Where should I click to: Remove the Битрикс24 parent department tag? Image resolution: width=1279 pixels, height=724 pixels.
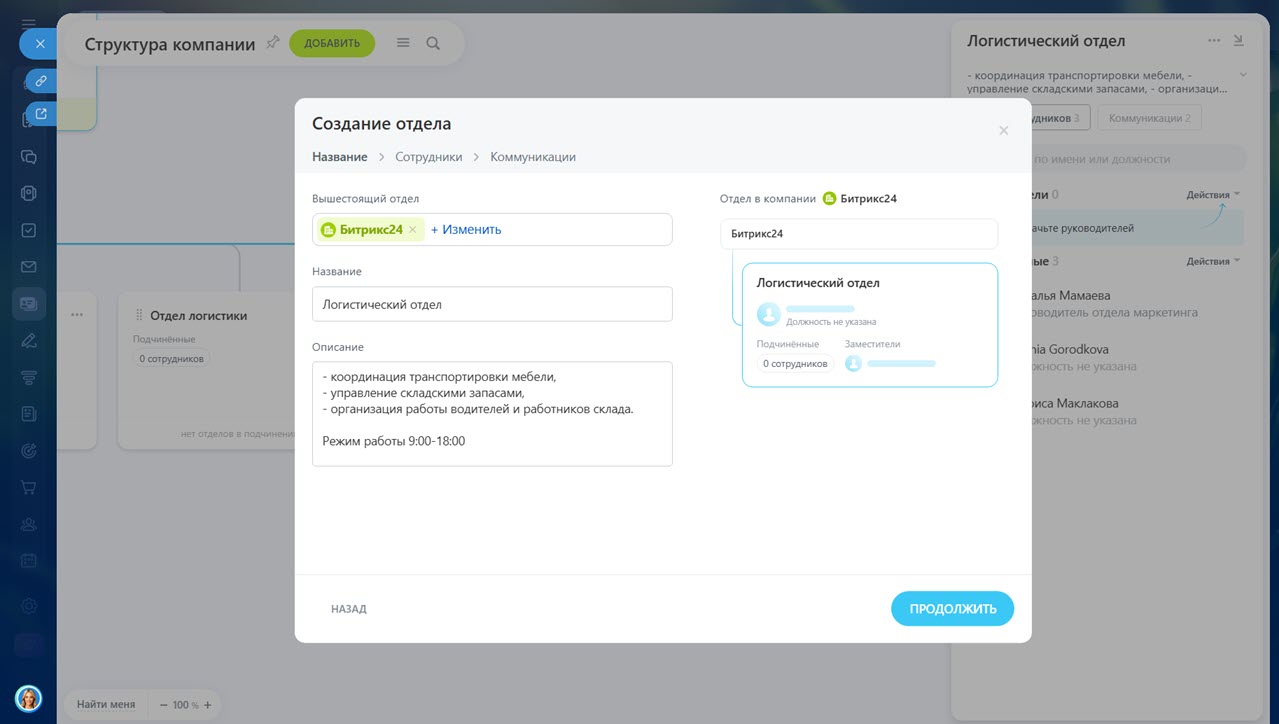click(x=413, y=230)
